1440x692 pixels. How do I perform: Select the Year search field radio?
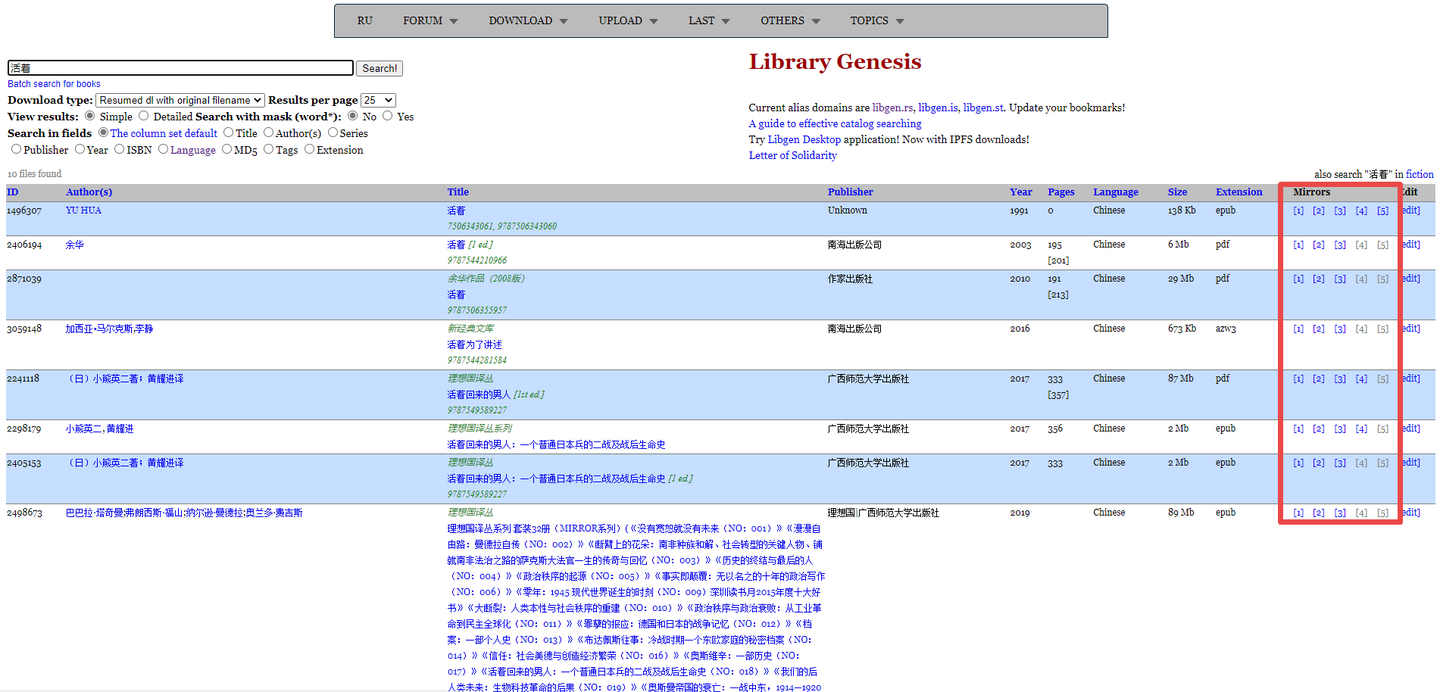79,149
